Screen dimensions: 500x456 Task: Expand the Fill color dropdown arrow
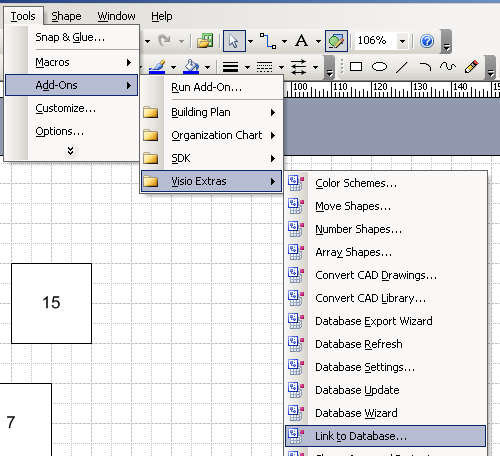[x=207, y=67]
